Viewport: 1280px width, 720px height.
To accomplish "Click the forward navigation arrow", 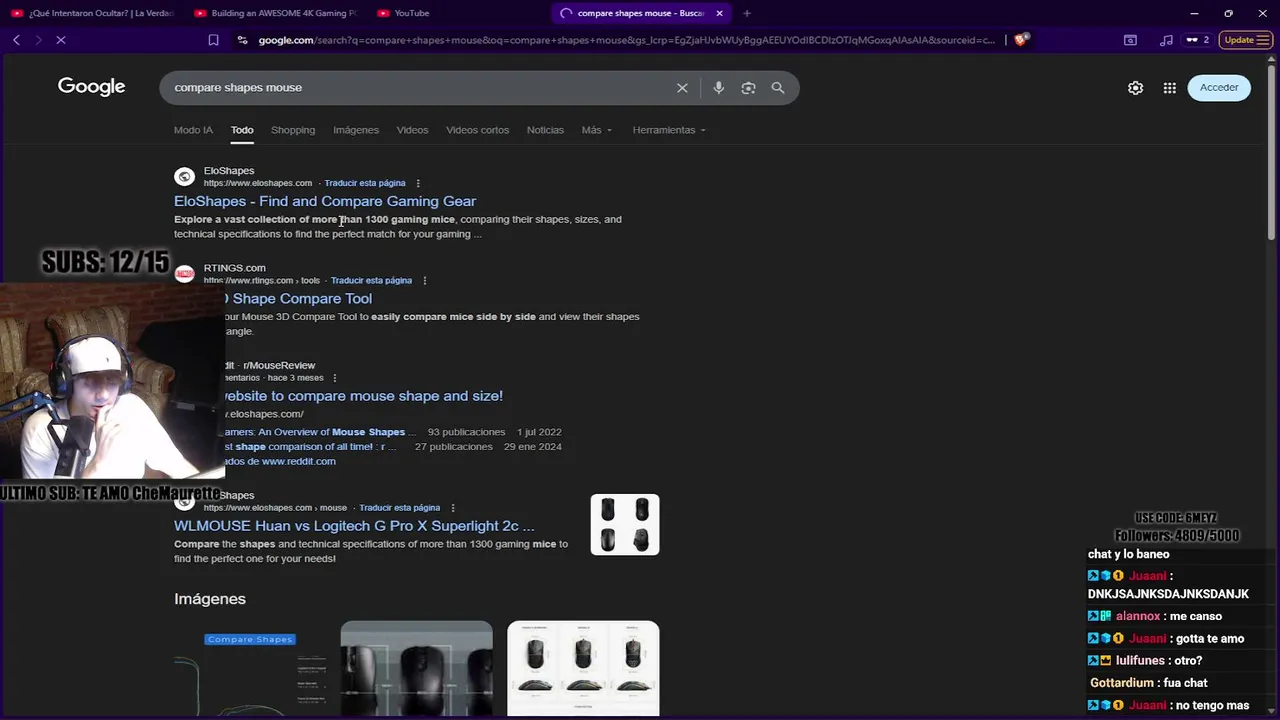I will pos(38,40).
